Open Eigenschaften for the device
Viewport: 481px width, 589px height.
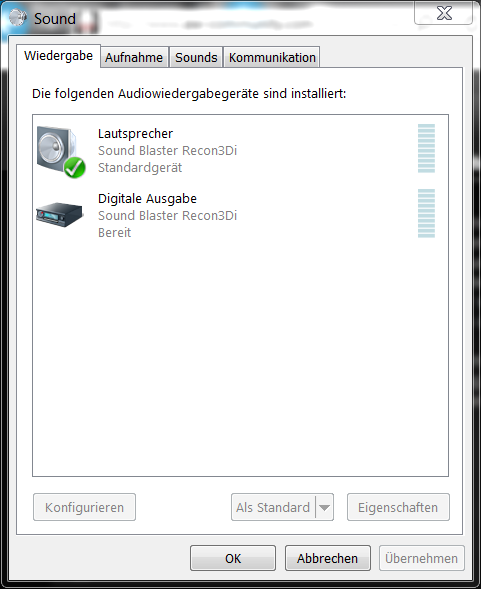click(x=398, y=507)
